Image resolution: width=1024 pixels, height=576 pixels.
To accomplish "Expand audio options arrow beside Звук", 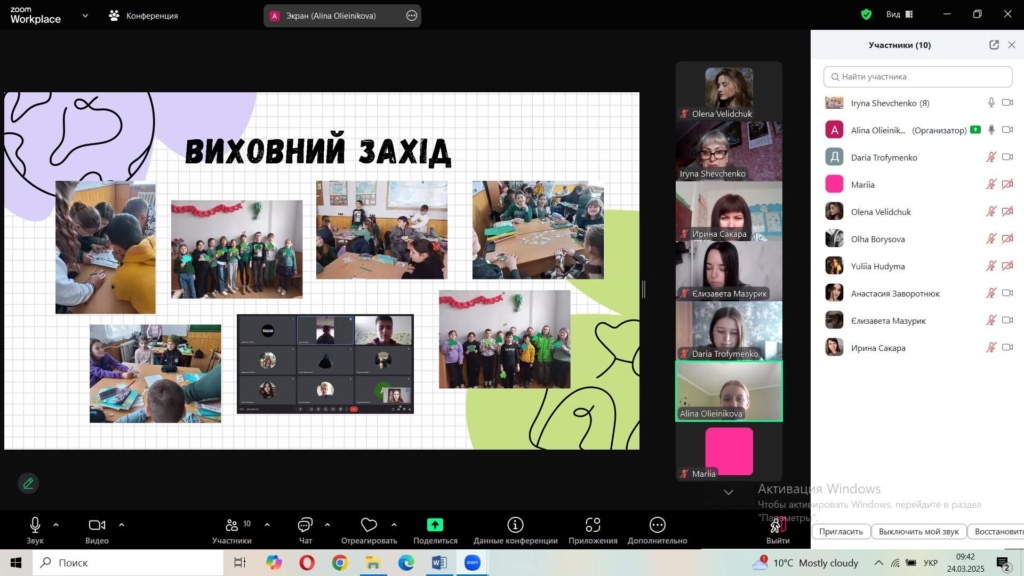I will click(56, 524).
